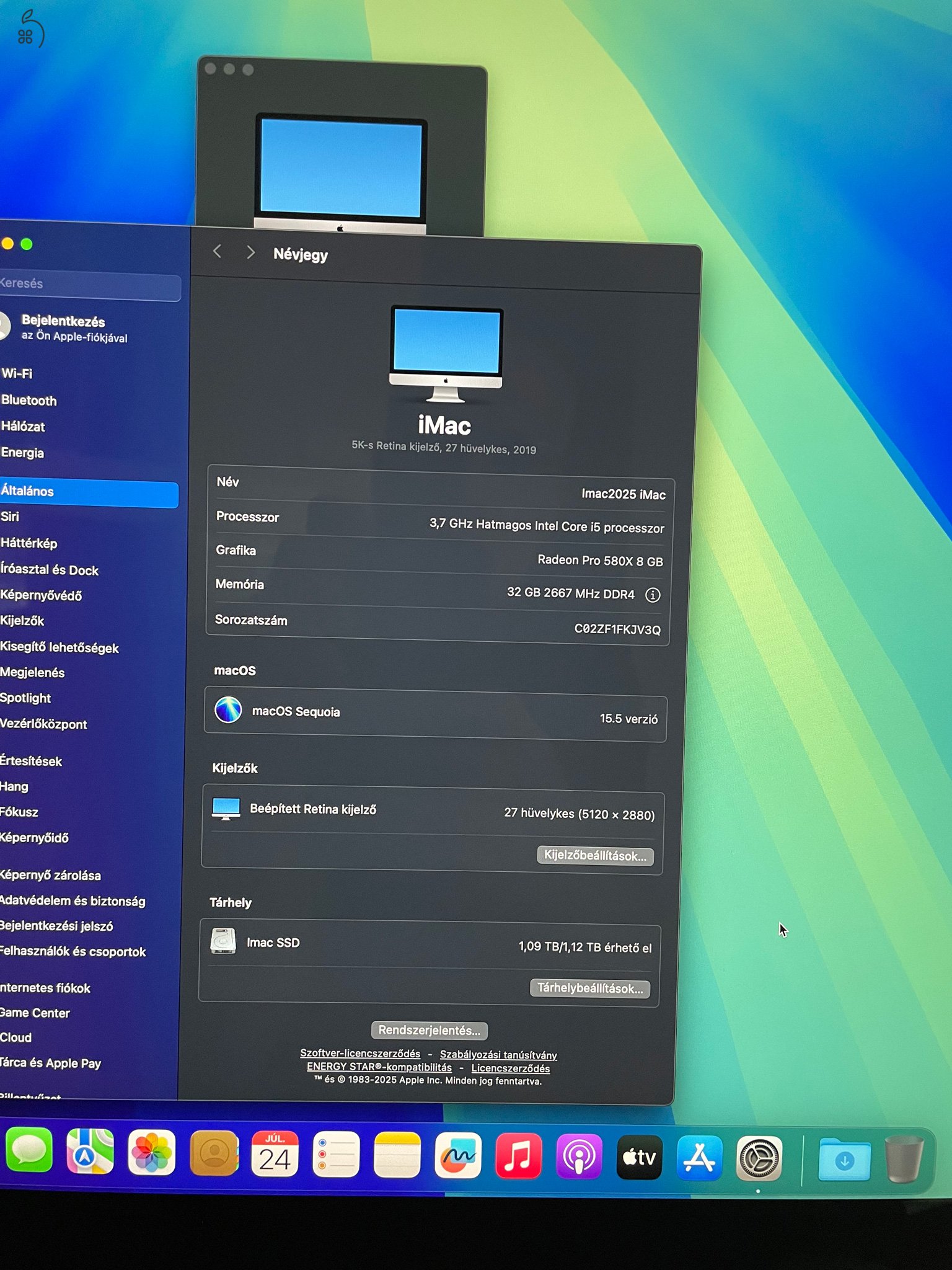Click the Rendszerjelentés... button
Screen dimensions: 952x1270
[x=430, y=1031]
